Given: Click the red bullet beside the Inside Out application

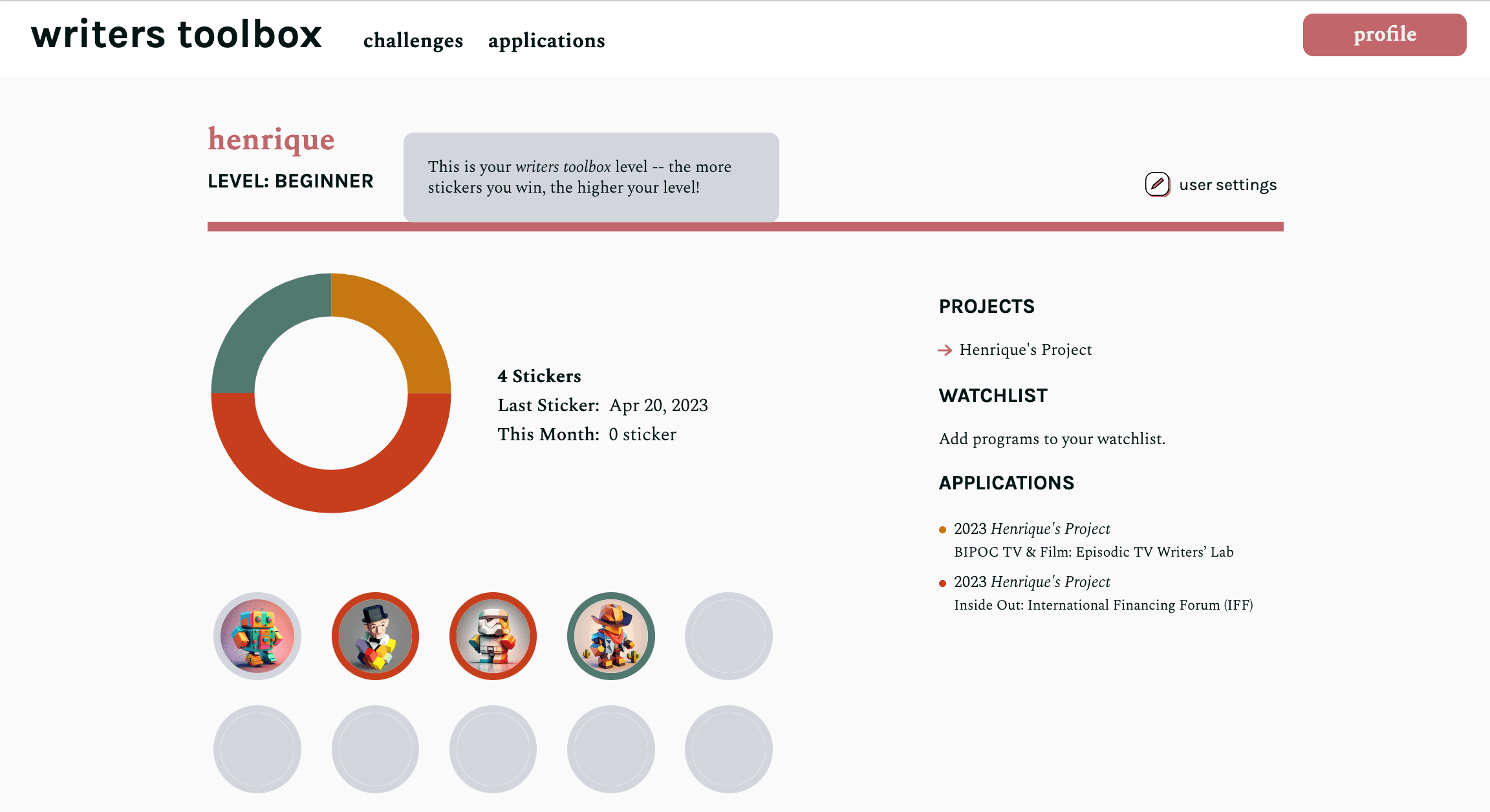Looking at the screenshot, I should [943, 582].
